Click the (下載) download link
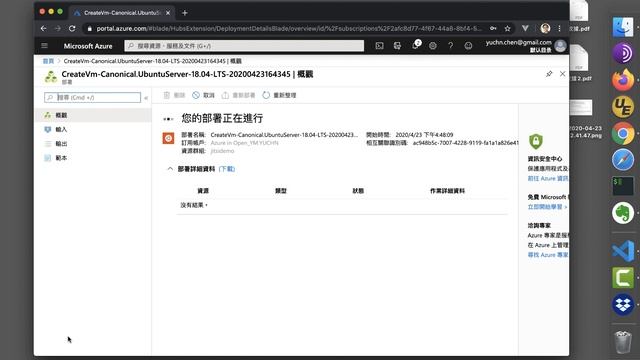The image size is (640, 360). (227, 169)
